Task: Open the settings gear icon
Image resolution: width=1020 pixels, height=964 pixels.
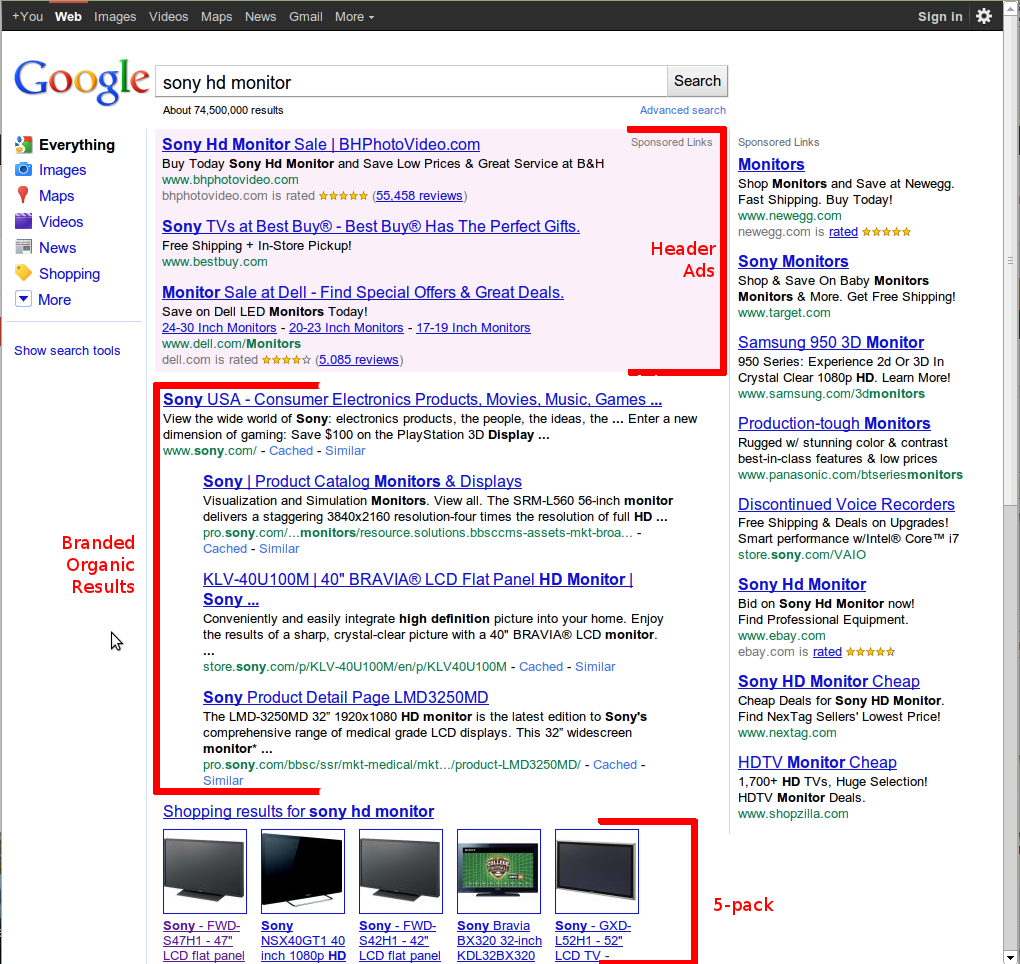Action: (984, 16)
